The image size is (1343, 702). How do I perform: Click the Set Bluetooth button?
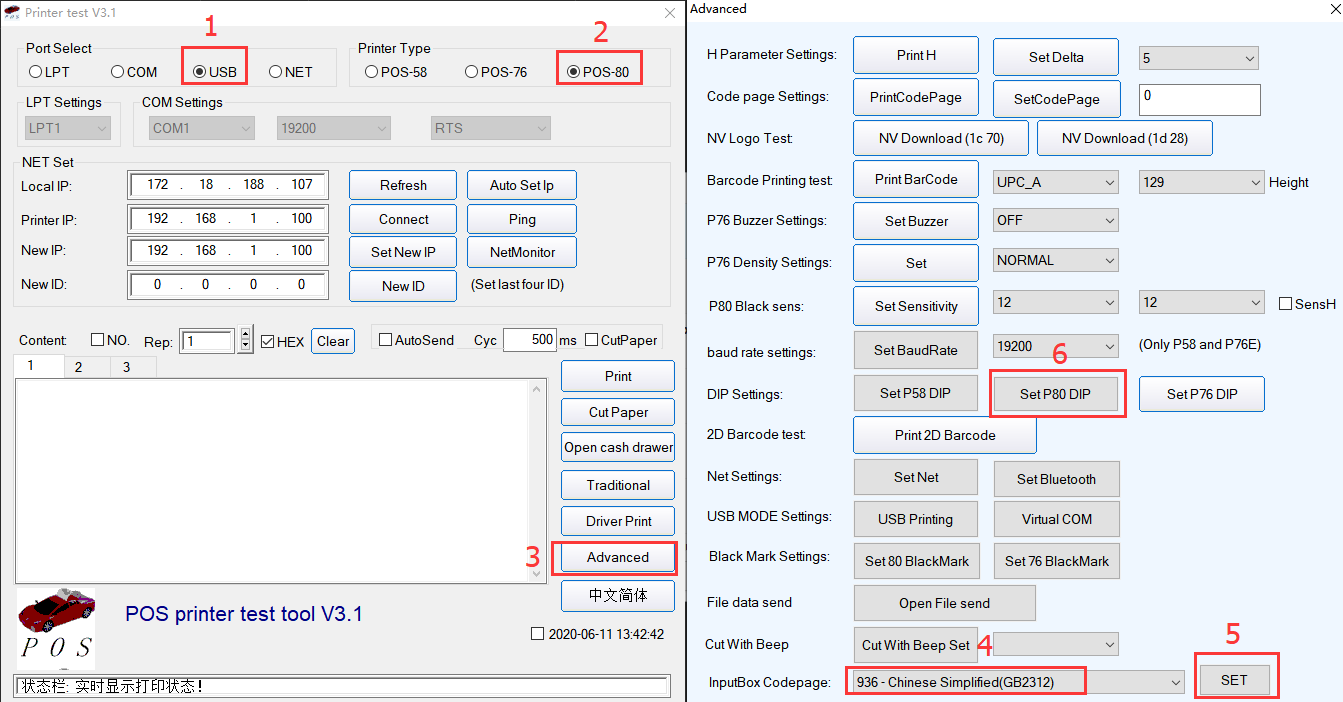click(1056, 478)
